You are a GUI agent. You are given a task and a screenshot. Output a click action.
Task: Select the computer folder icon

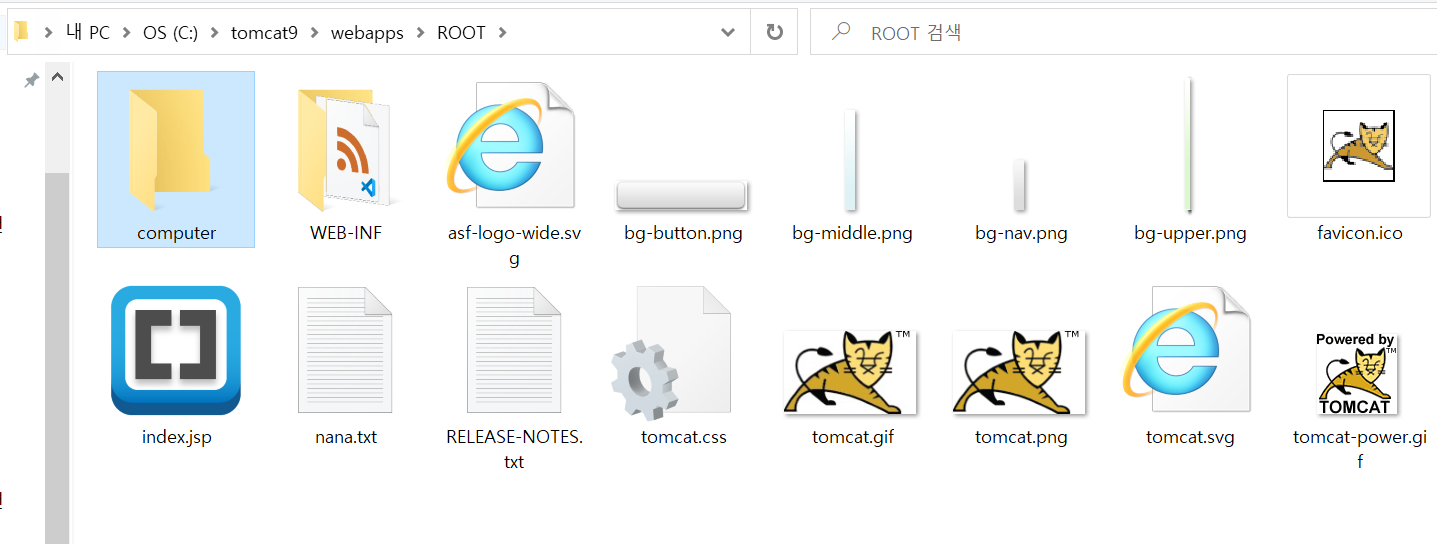pos(168,150)
